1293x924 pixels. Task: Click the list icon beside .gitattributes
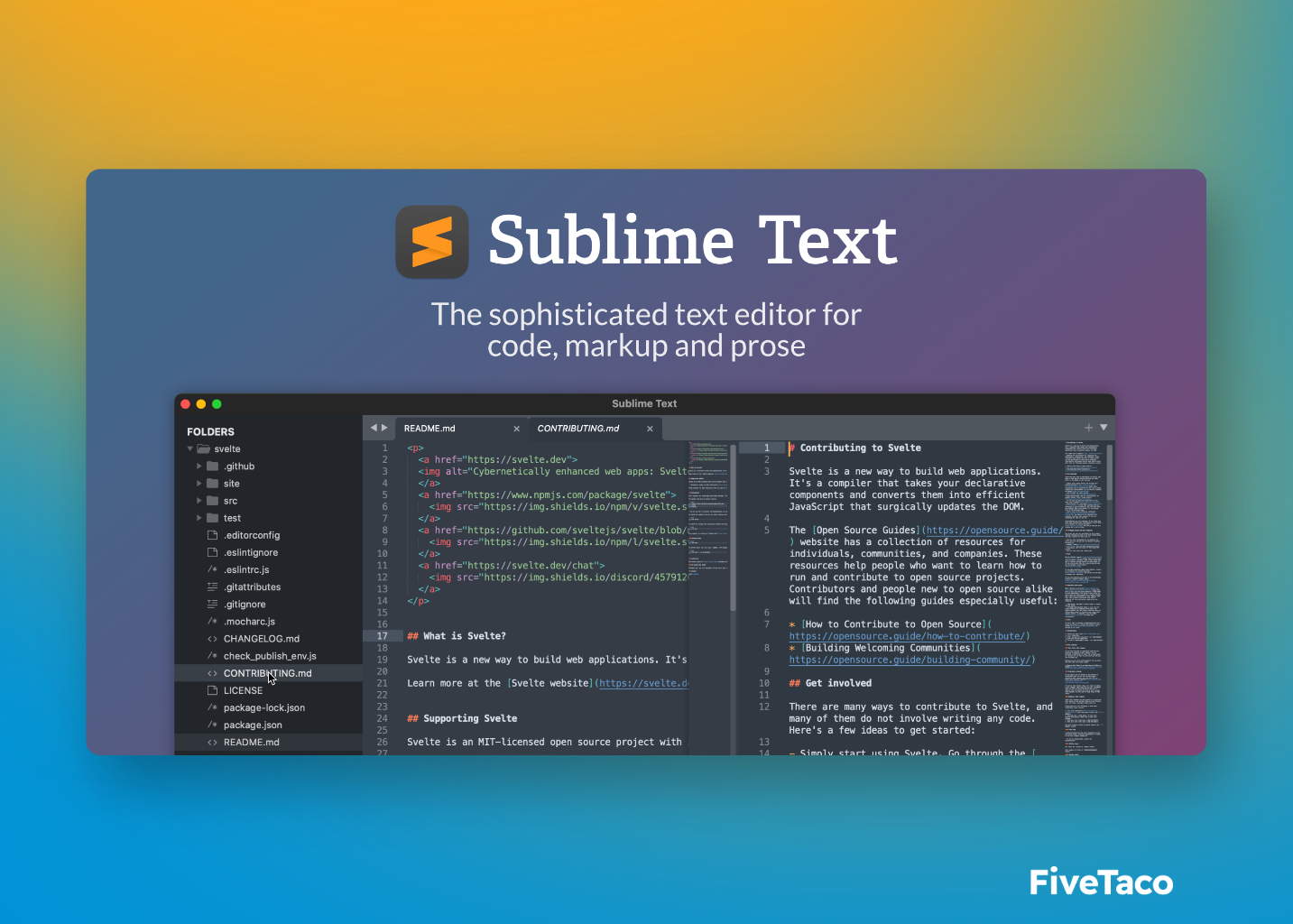[211, 587]
